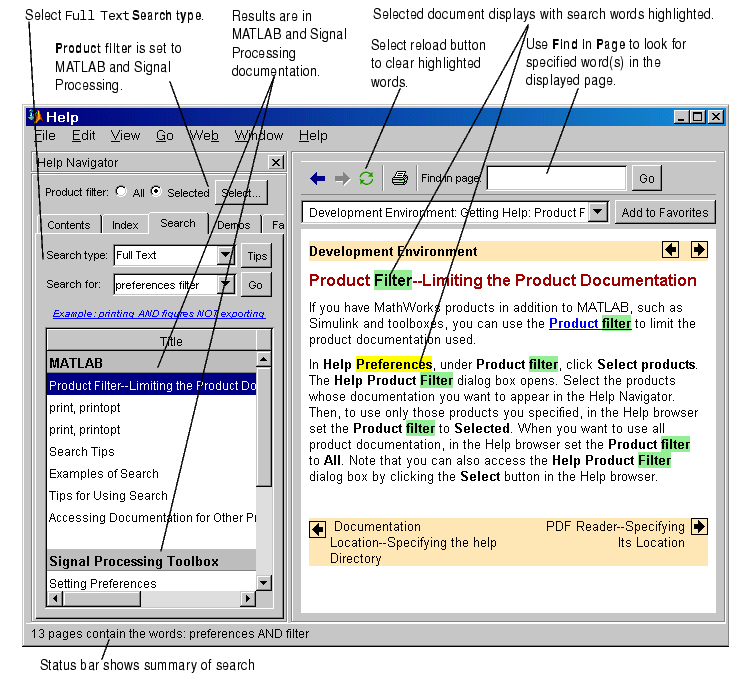729x684 pixels.
Task: Select 'Accessing Documentation for Other' result
Action: [x=152, y=517]
